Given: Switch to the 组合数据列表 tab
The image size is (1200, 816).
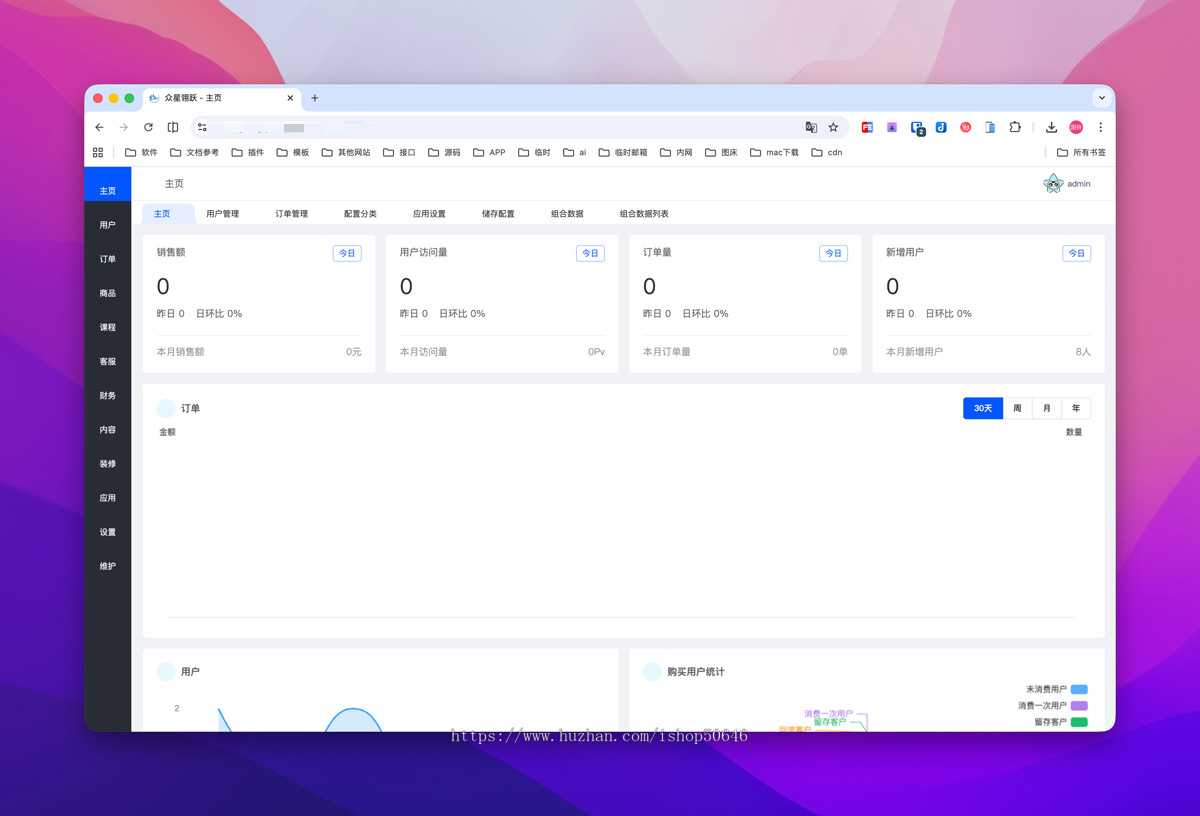Looking at the screenshot, I should pyautogui.click(x=644, y=214).
